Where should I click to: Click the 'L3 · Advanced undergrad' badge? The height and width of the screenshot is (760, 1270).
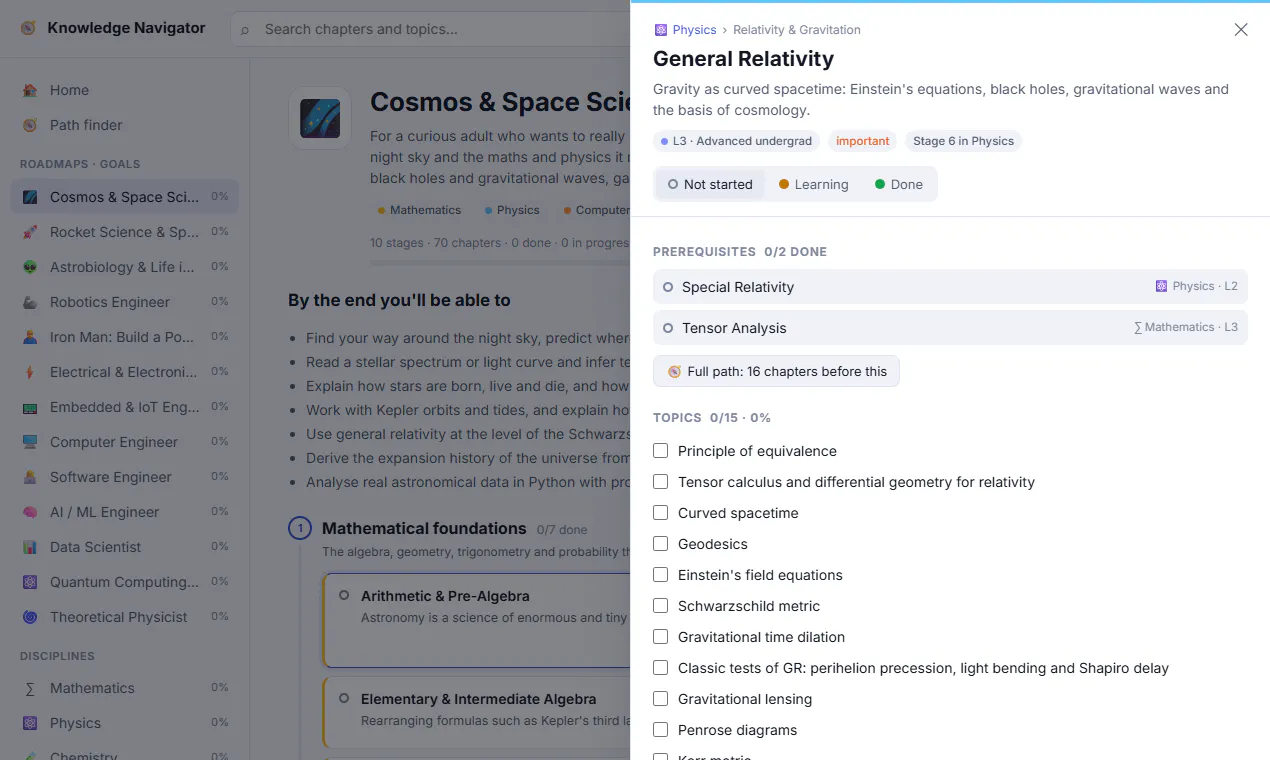point(737,141)
